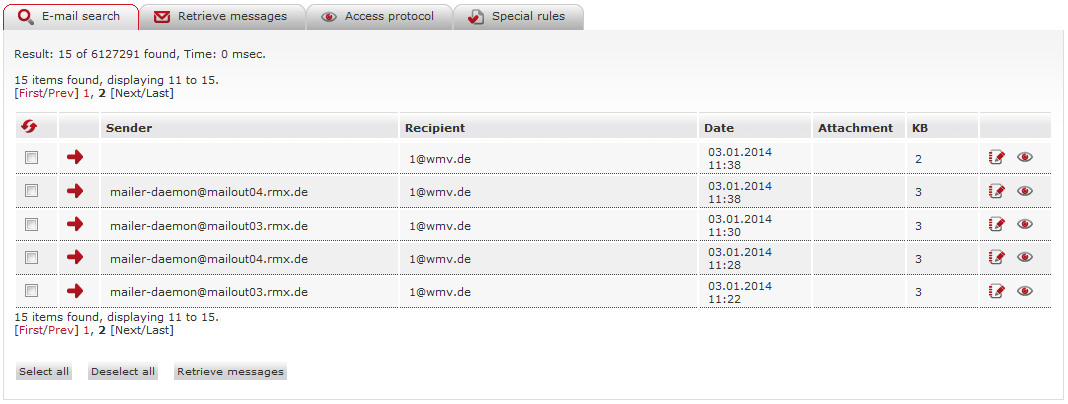Click red arrow icon in the 11:30 row
The image size is (1068, 404).
(75, 225)
